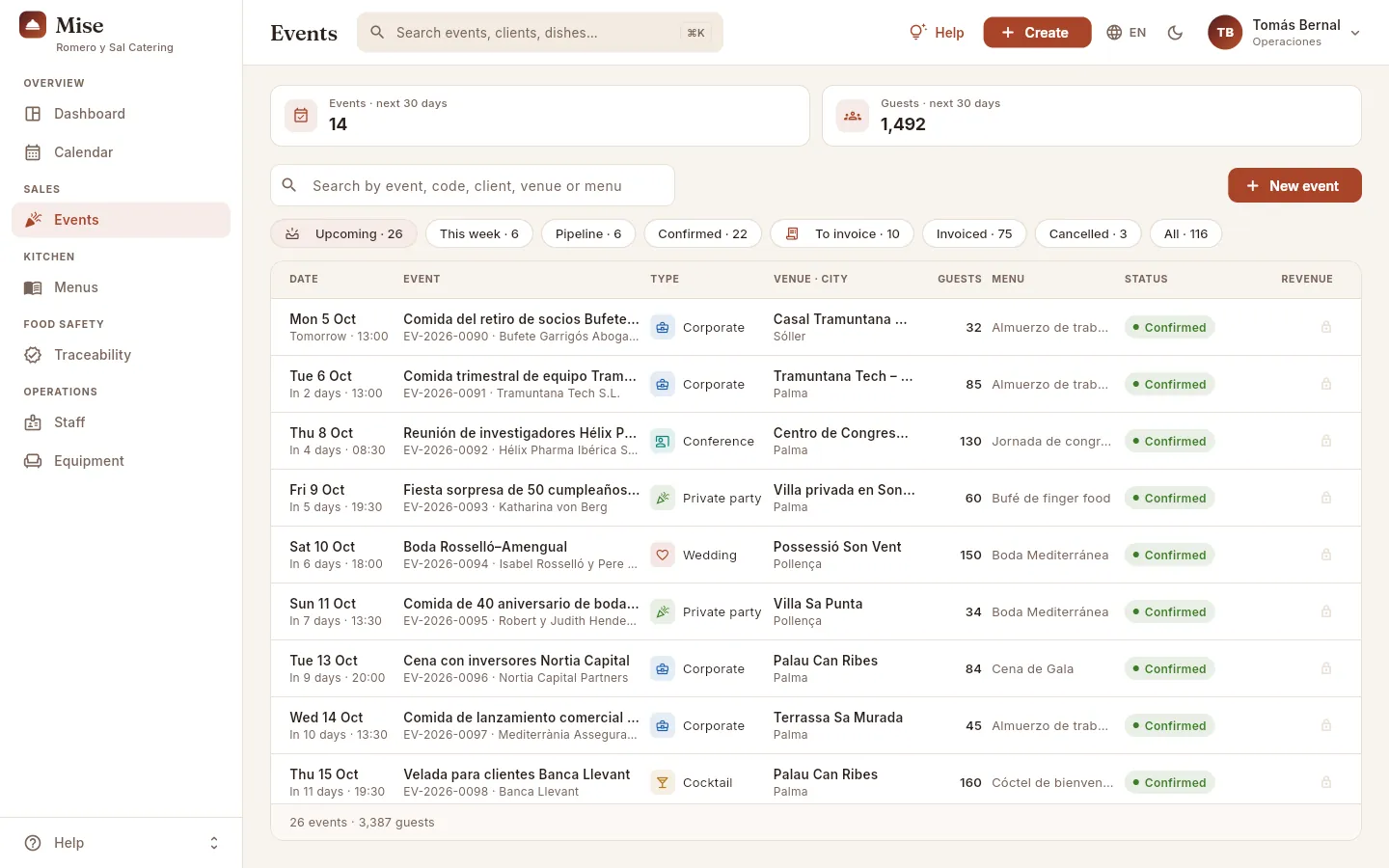Toggle dark mode moon icon
The height and width of the screenshot is (868, 1389).
(x=1175, y=33)
